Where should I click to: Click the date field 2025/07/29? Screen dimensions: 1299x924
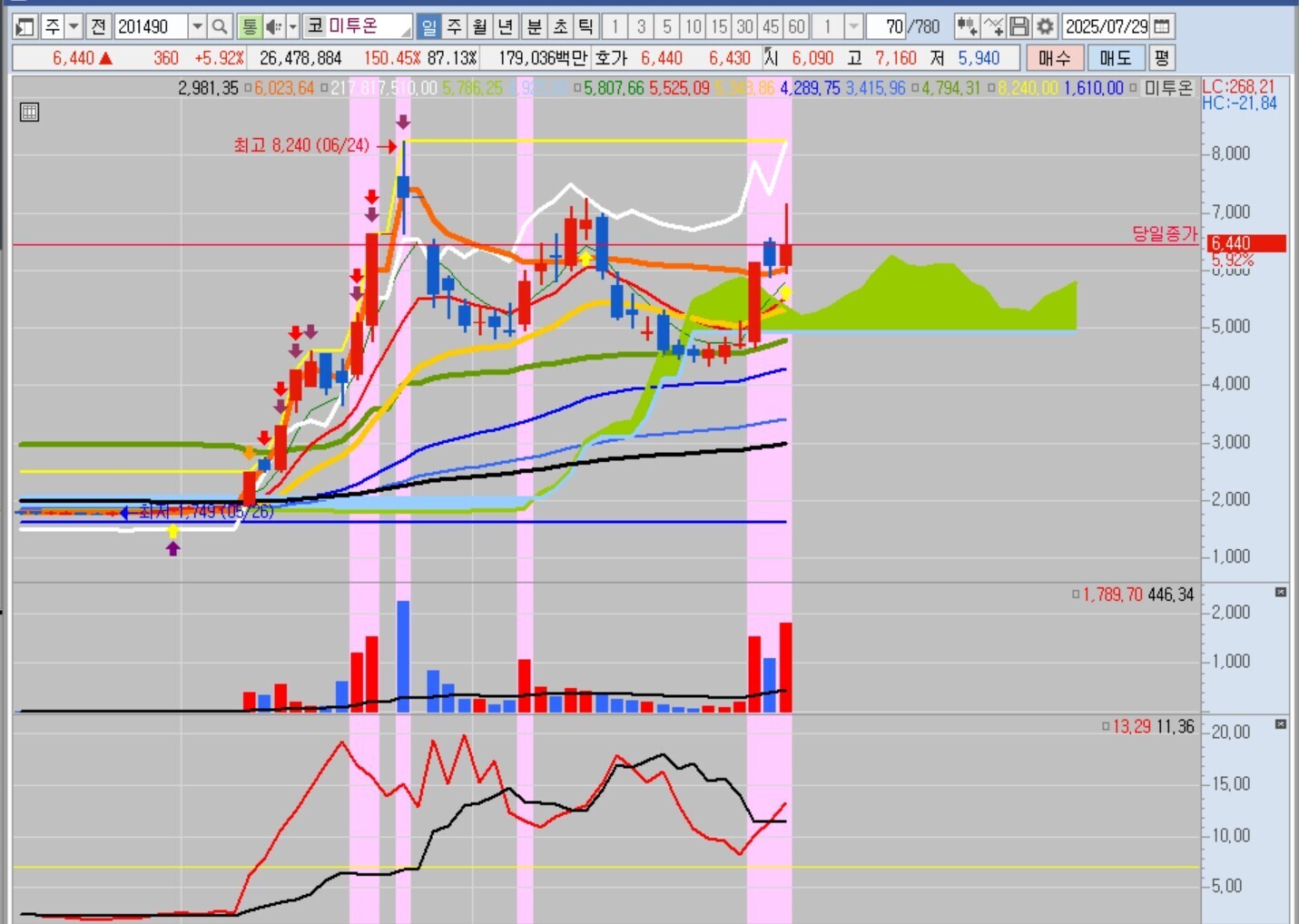tap(1107, 26)
